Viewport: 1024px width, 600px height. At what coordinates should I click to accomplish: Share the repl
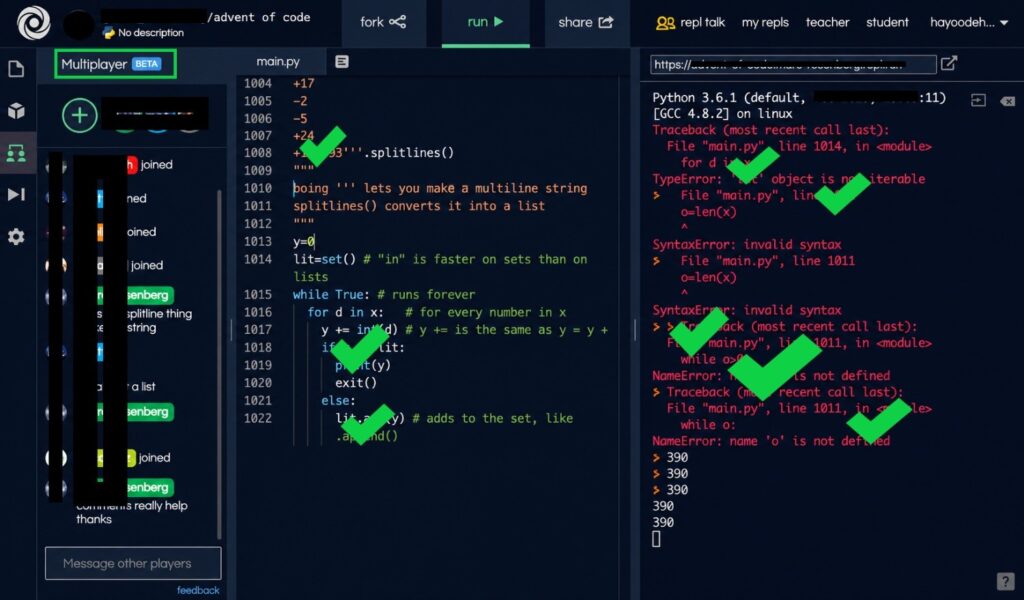click(x=586, y=22)
